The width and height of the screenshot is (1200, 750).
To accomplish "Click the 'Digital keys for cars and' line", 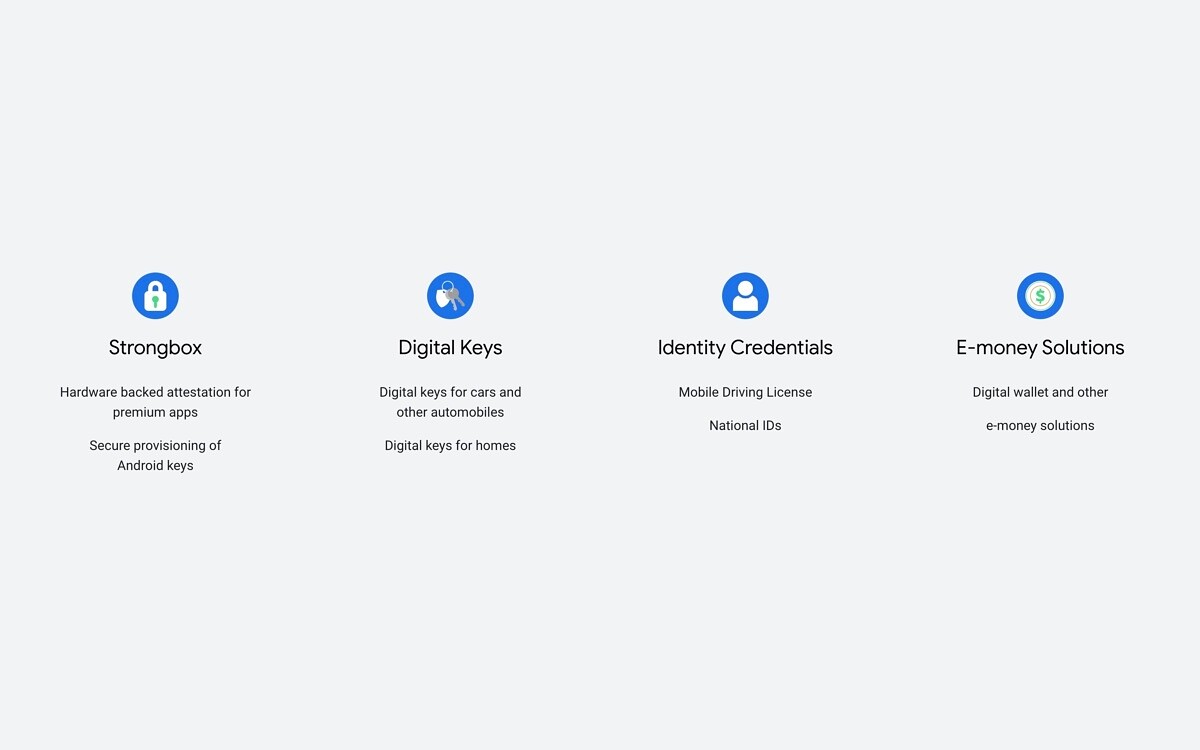I will coord(450,392).
